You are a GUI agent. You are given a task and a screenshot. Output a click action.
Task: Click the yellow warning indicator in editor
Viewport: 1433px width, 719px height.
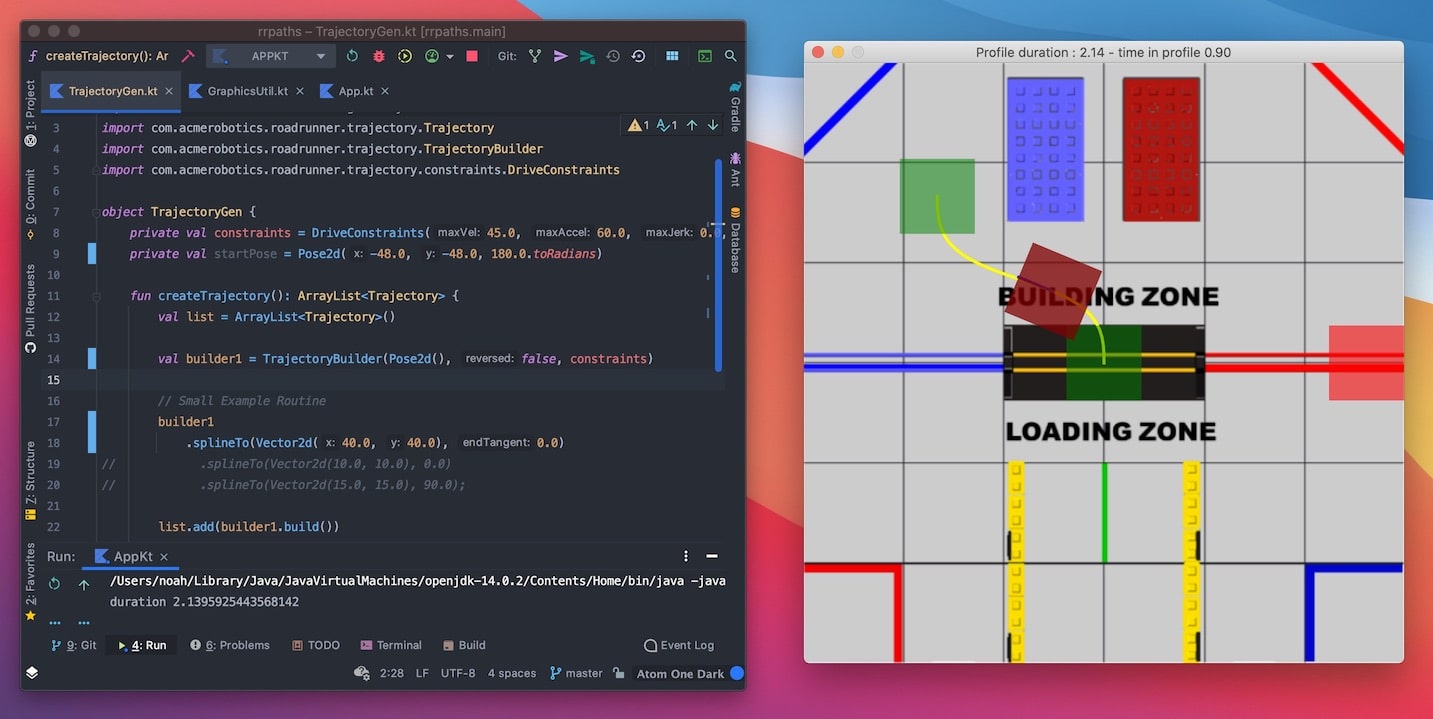[638, 125]
